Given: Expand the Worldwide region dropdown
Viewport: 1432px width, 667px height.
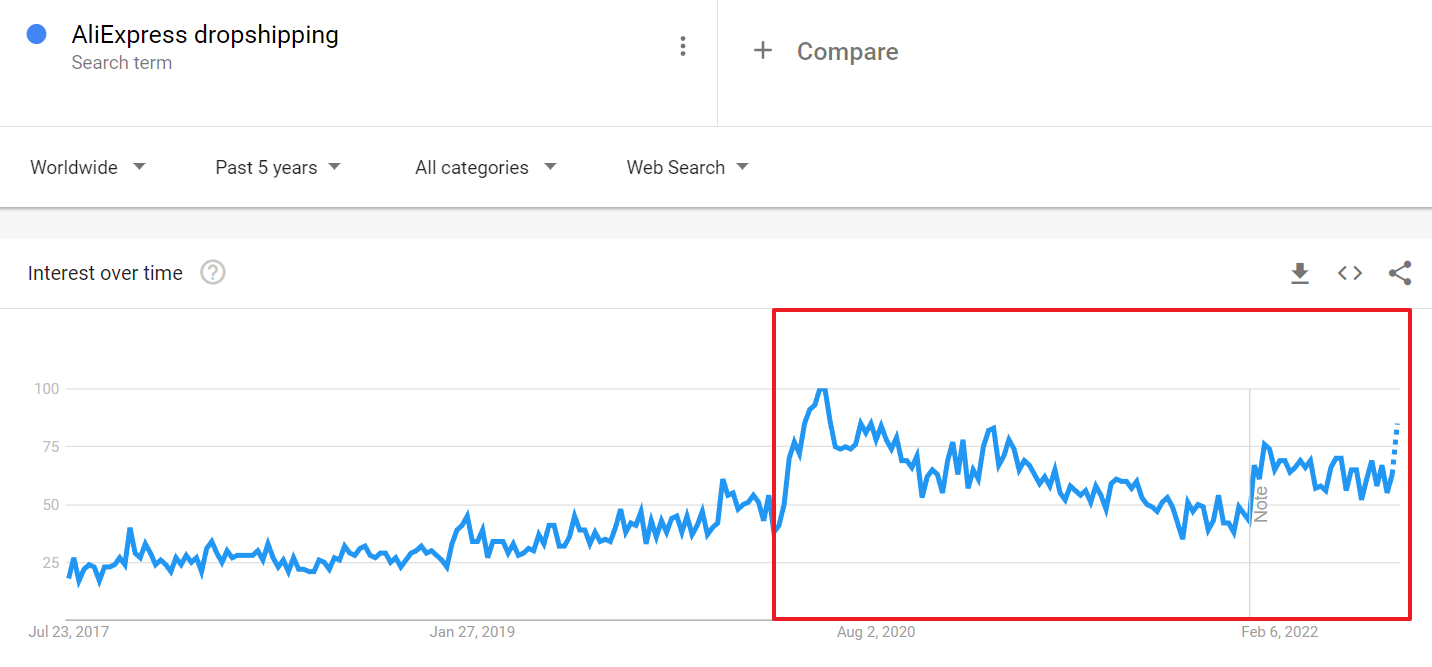Looking at the screenshot, I should (88, 167).
